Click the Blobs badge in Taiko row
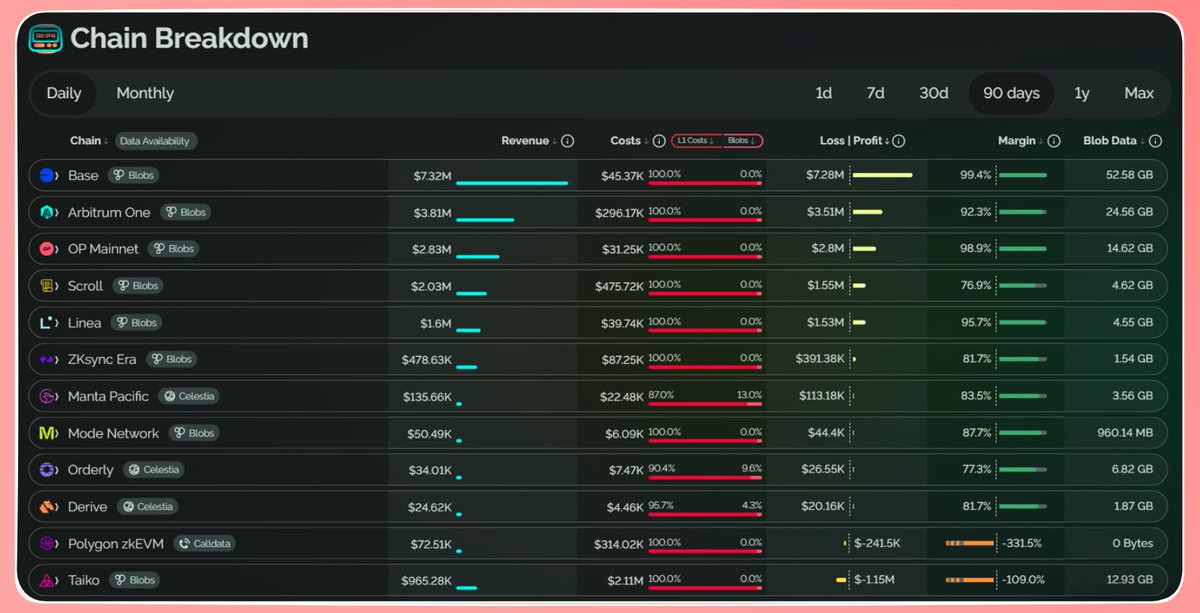 [x=135, y=580]
